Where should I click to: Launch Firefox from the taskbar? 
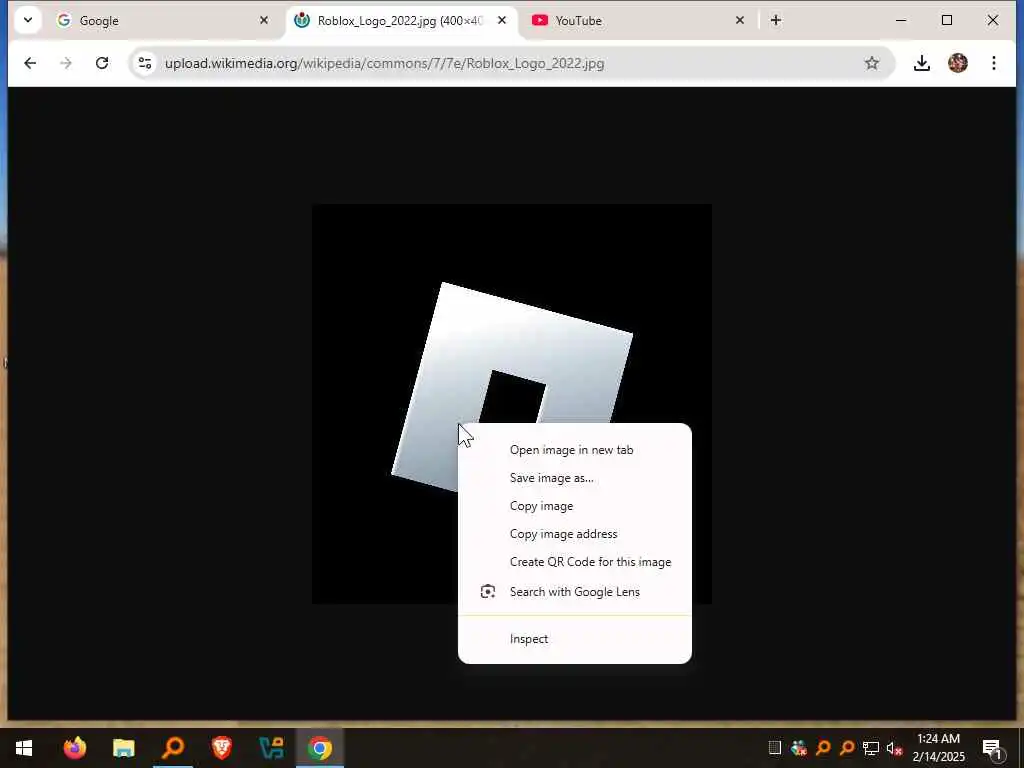(74, 748)
